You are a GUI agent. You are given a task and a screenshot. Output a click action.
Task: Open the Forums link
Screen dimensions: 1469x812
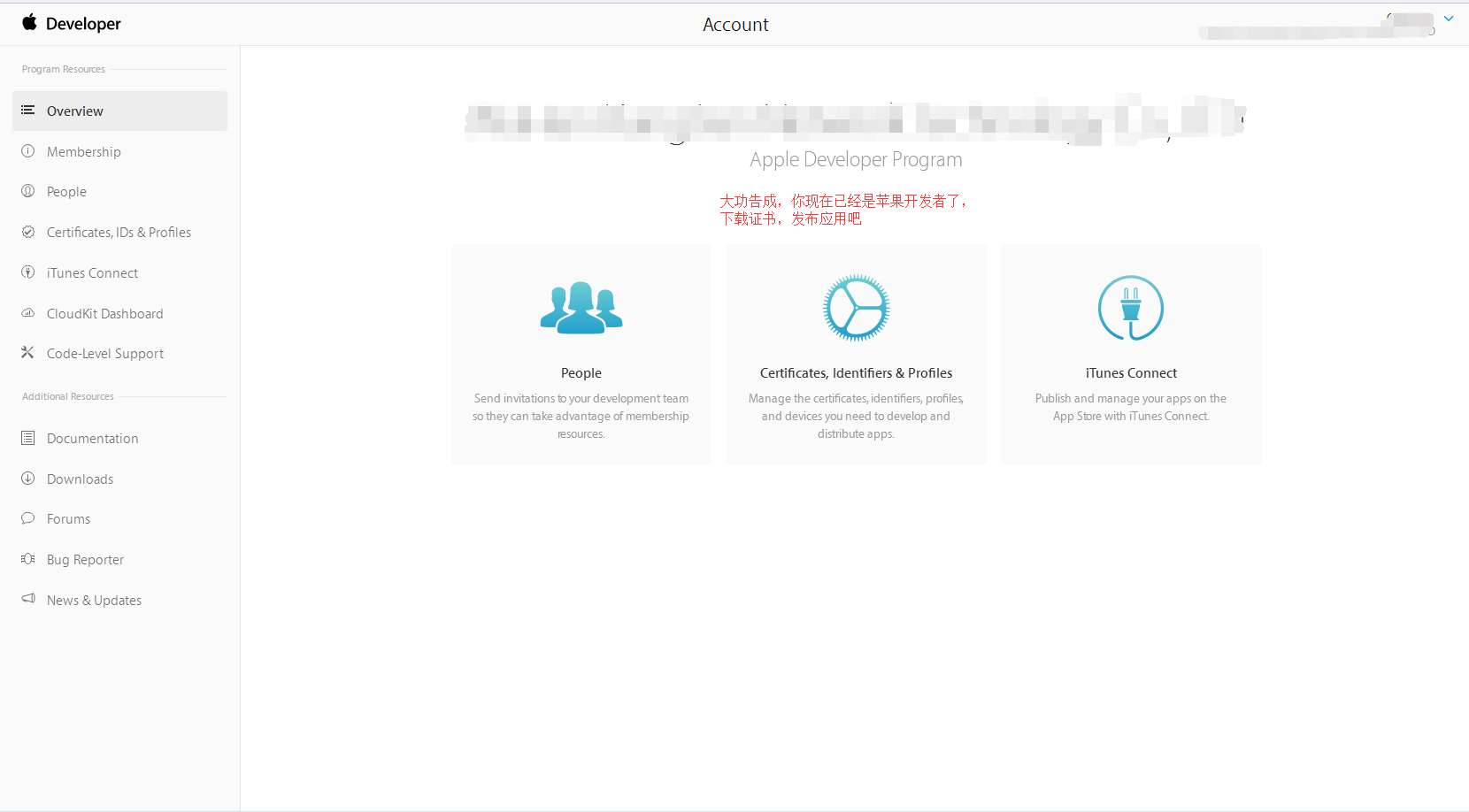(68, 519)
